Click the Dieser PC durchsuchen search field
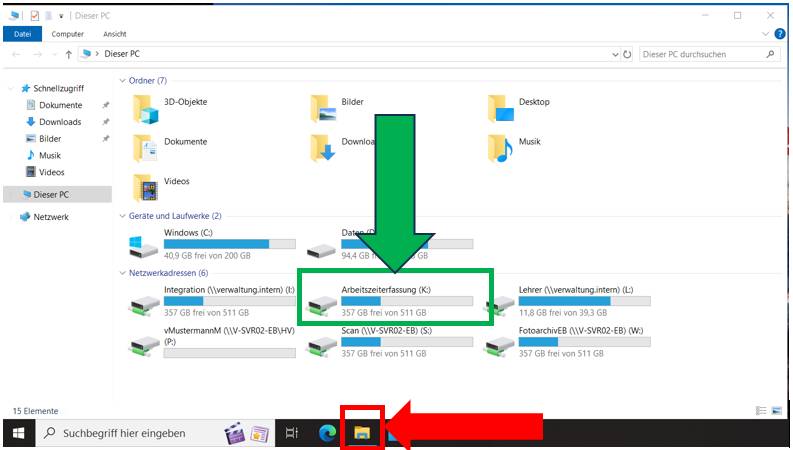793x450 pixels. [x=700, y=54]
